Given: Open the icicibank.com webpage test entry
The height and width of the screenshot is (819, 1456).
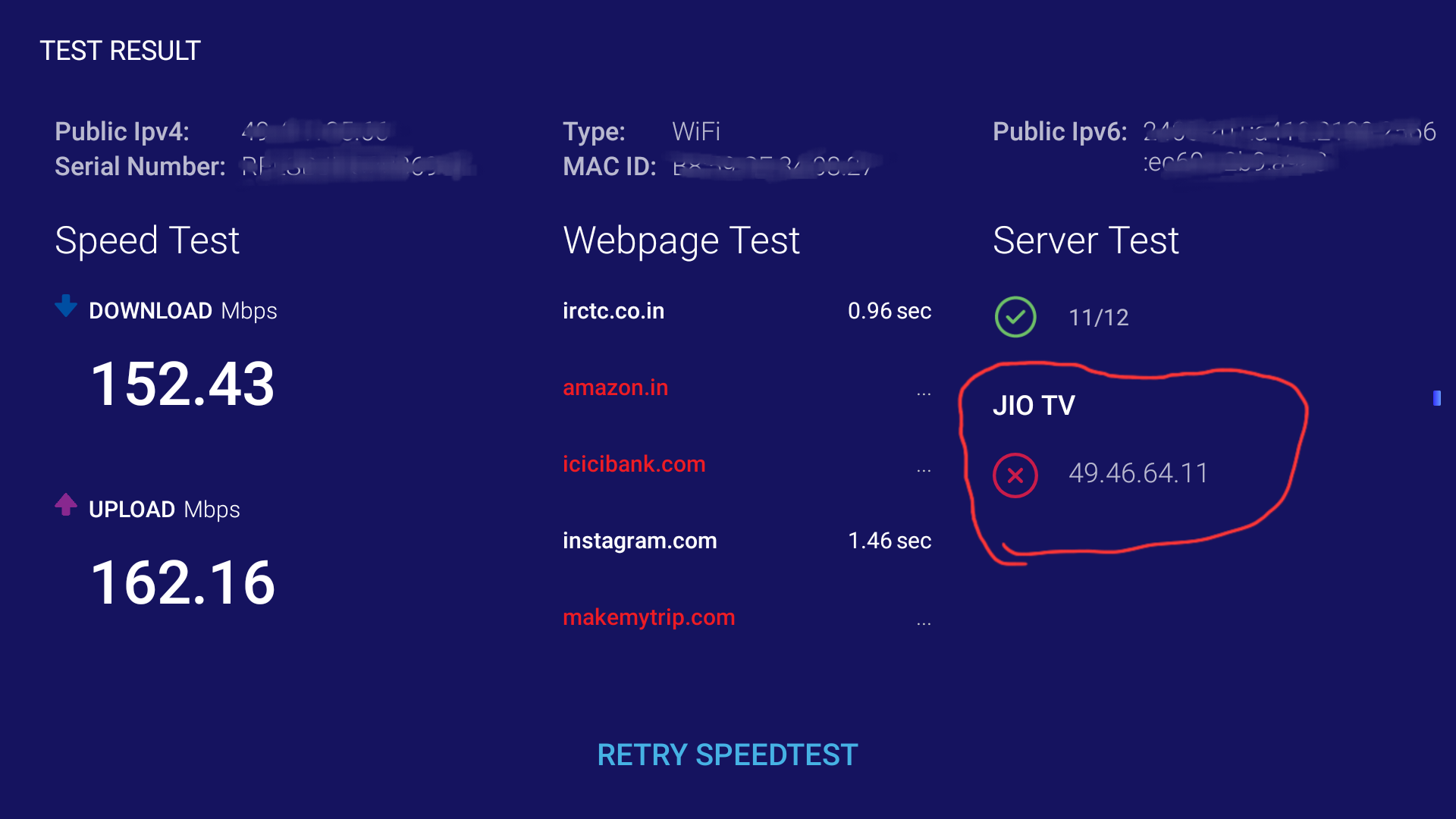Looking at the screenshot, I should 634,463.
